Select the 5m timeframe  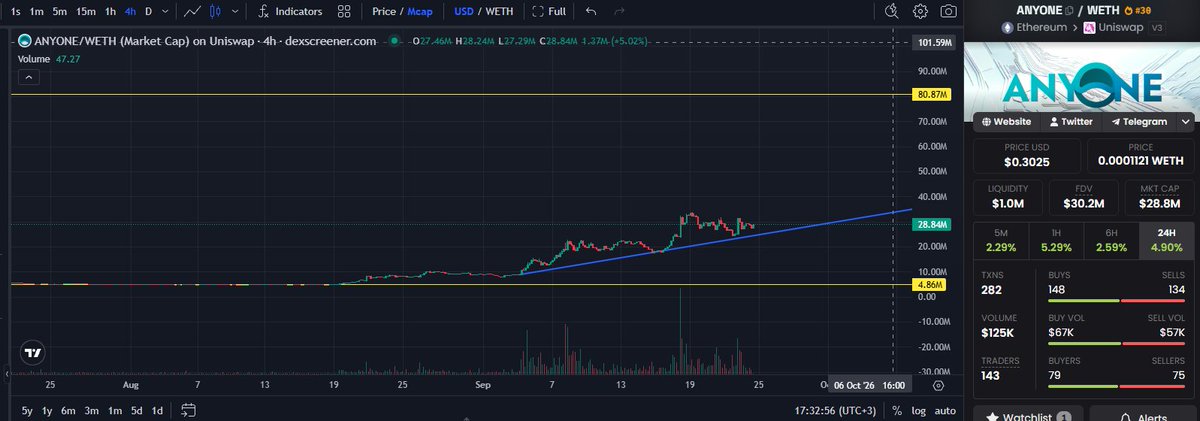click(x=61, y=11)
